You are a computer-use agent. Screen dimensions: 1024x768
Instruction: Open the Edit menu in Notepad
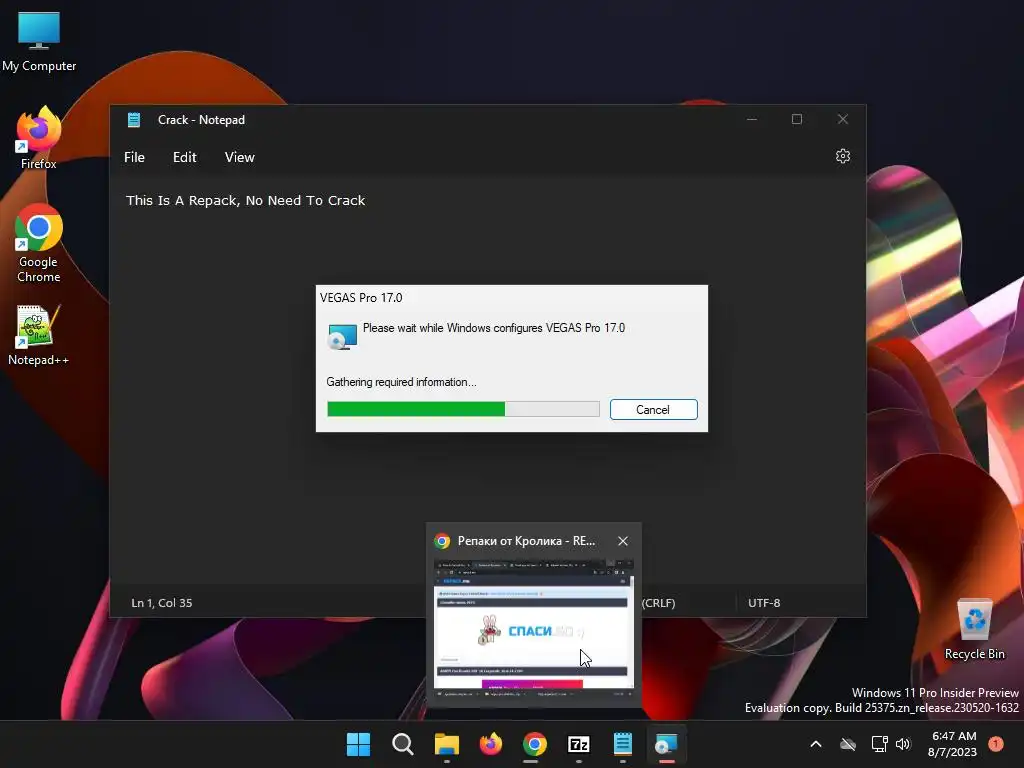click(185, 157)
